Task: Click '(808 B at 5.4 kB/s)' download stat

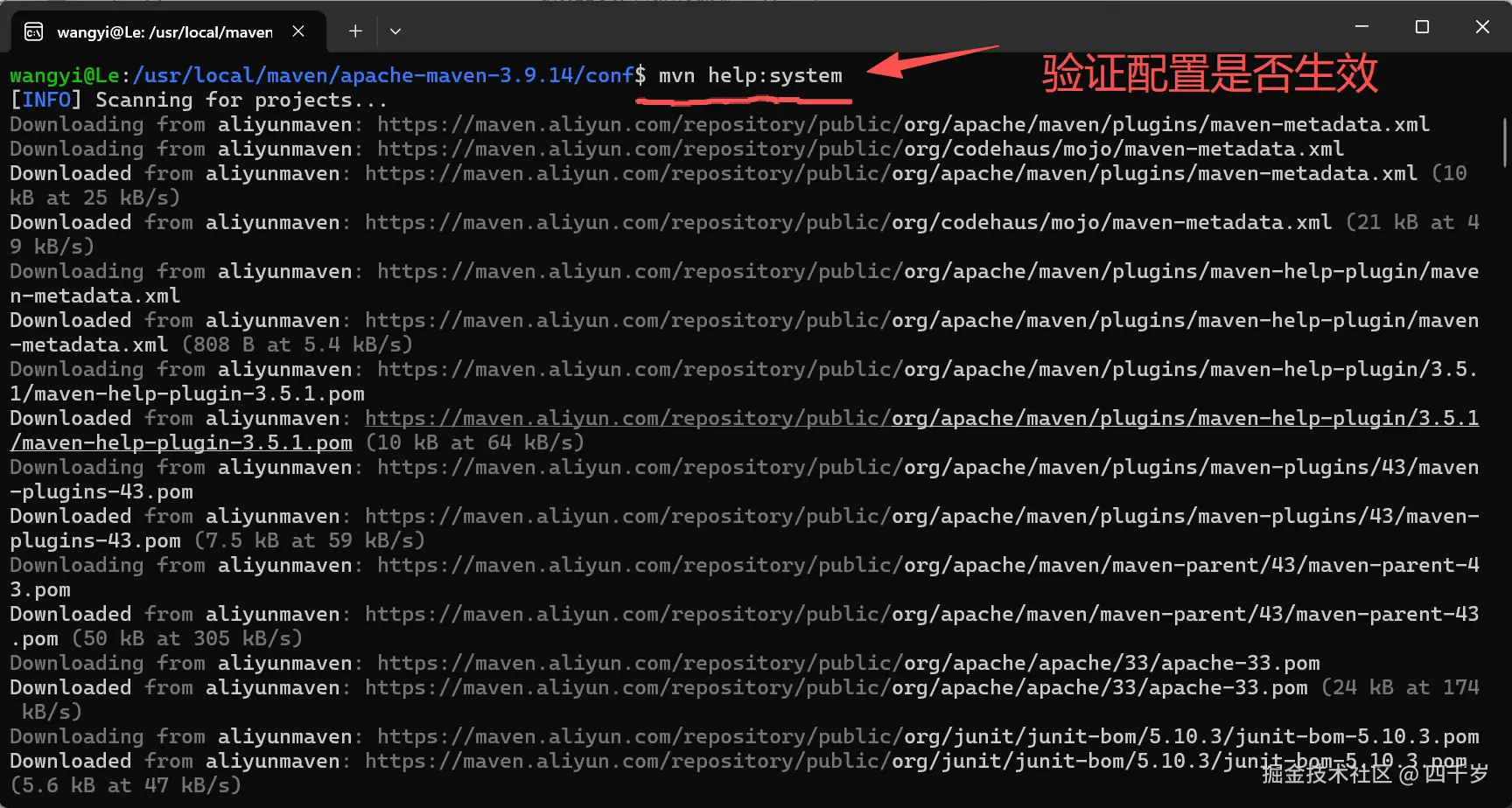Action: pyautogui.click(x=297, y=345)
